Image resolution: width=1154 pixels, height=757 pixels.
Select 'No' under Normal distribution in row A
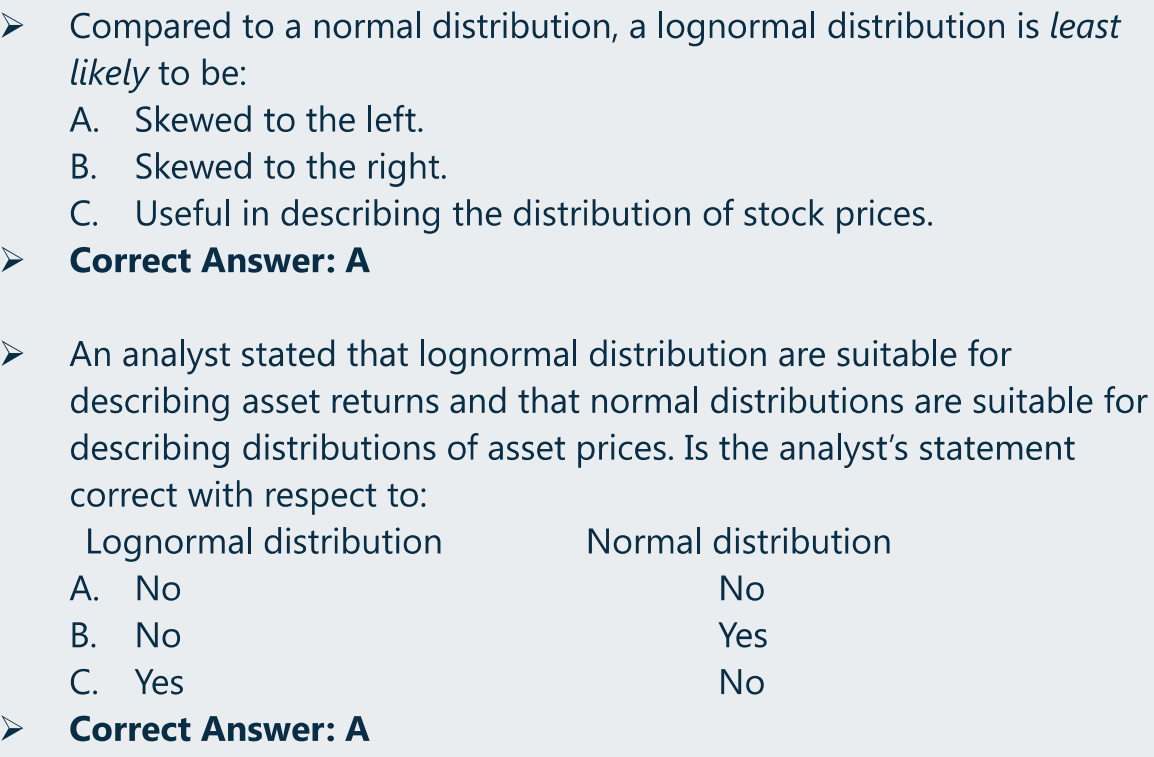(x=741, y=589)
